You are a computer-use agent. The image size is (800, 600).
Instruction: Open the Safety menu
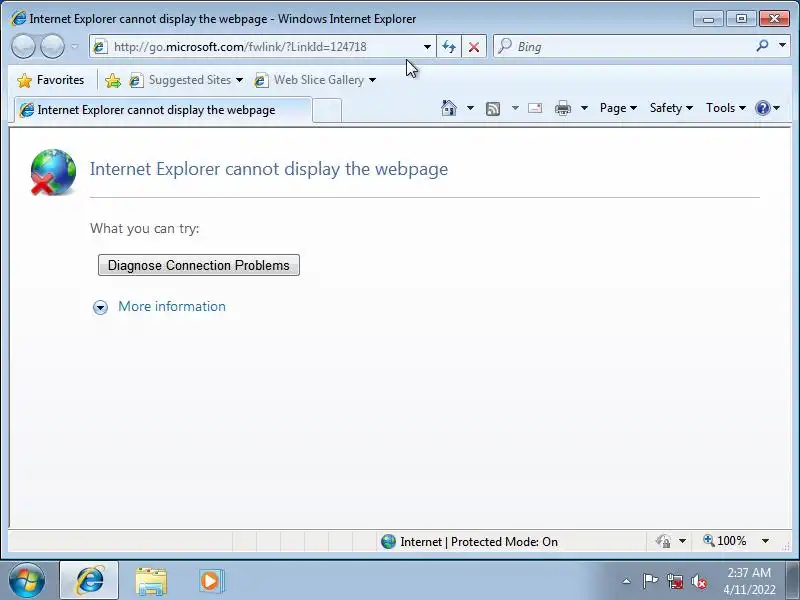pyautogui.click(x=671, y=108)
